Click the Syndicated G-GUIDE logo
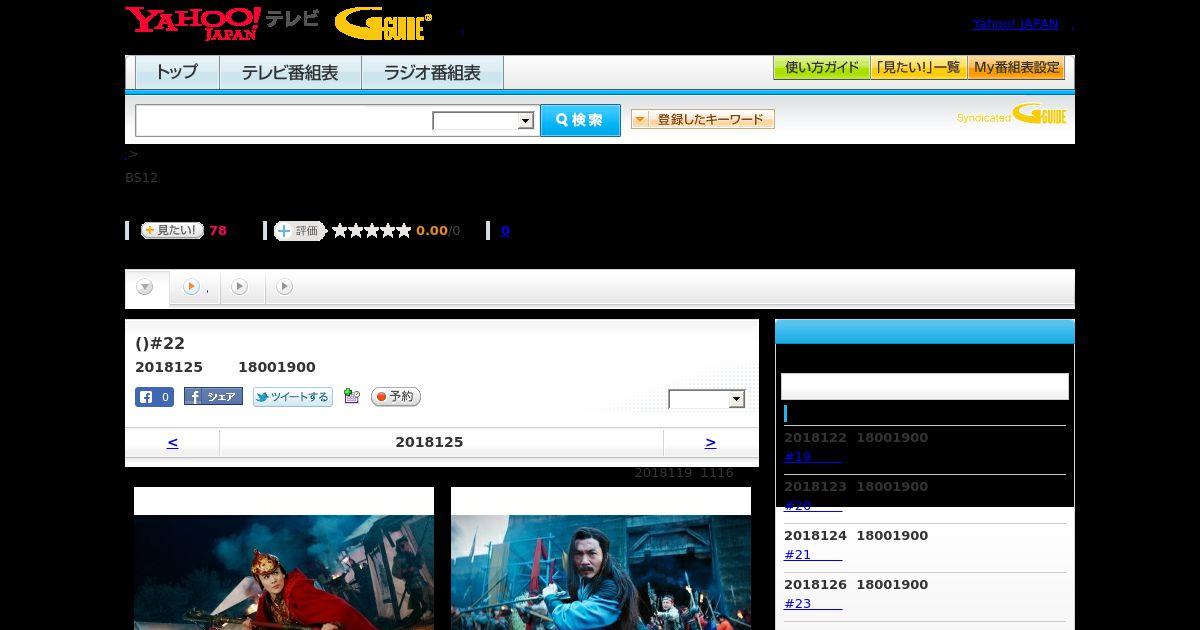 (1012, 114)
